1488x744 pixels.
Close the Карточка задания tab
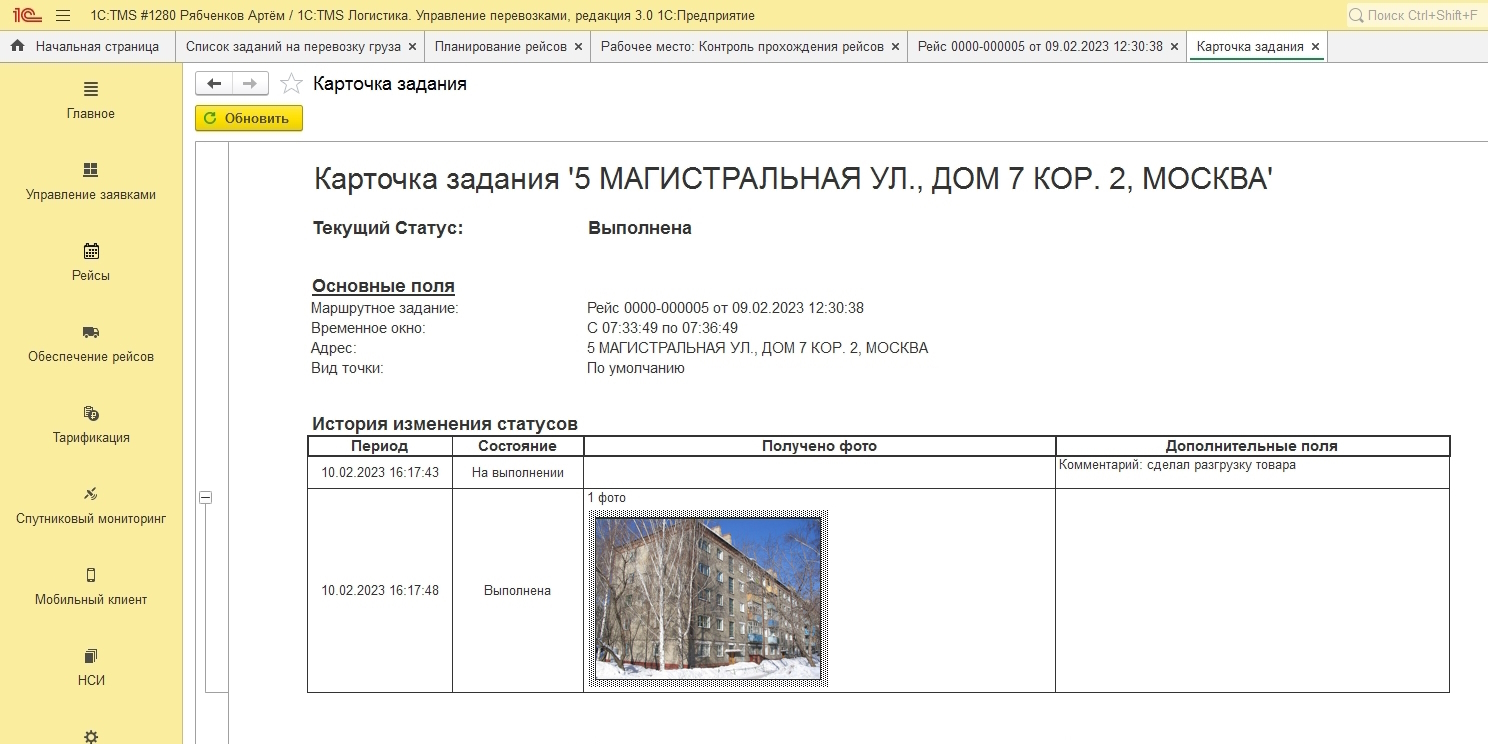tap(1315, 47)
